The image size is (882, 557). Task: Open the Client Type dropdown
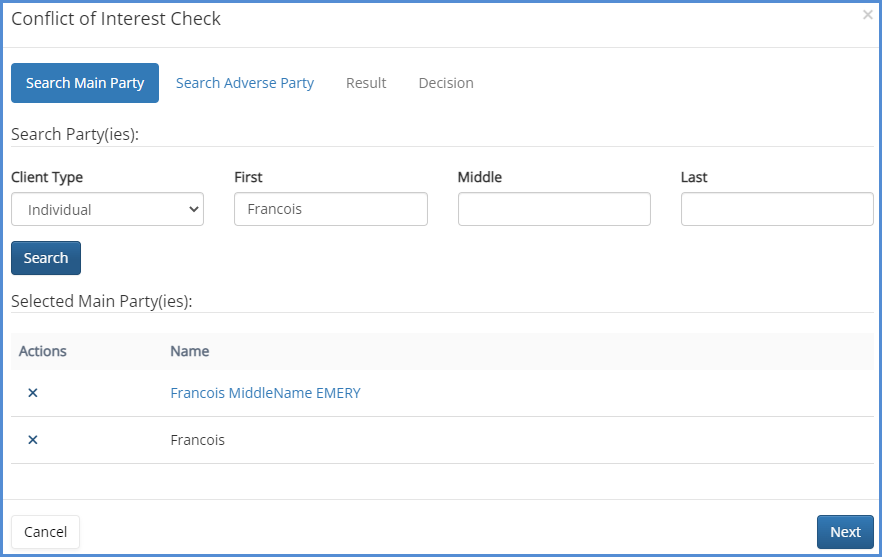107,209
